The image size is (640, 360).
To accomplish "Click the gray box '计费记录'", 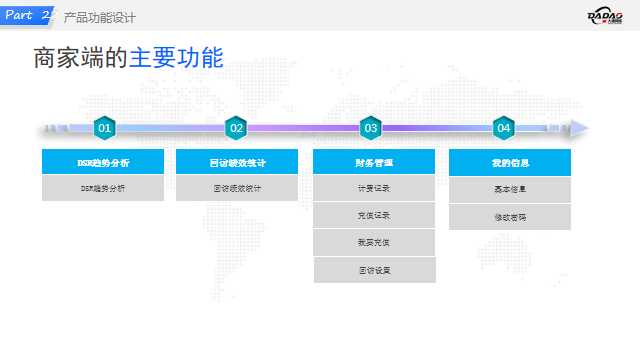I will pyautogui.click(x=374, y=188).
